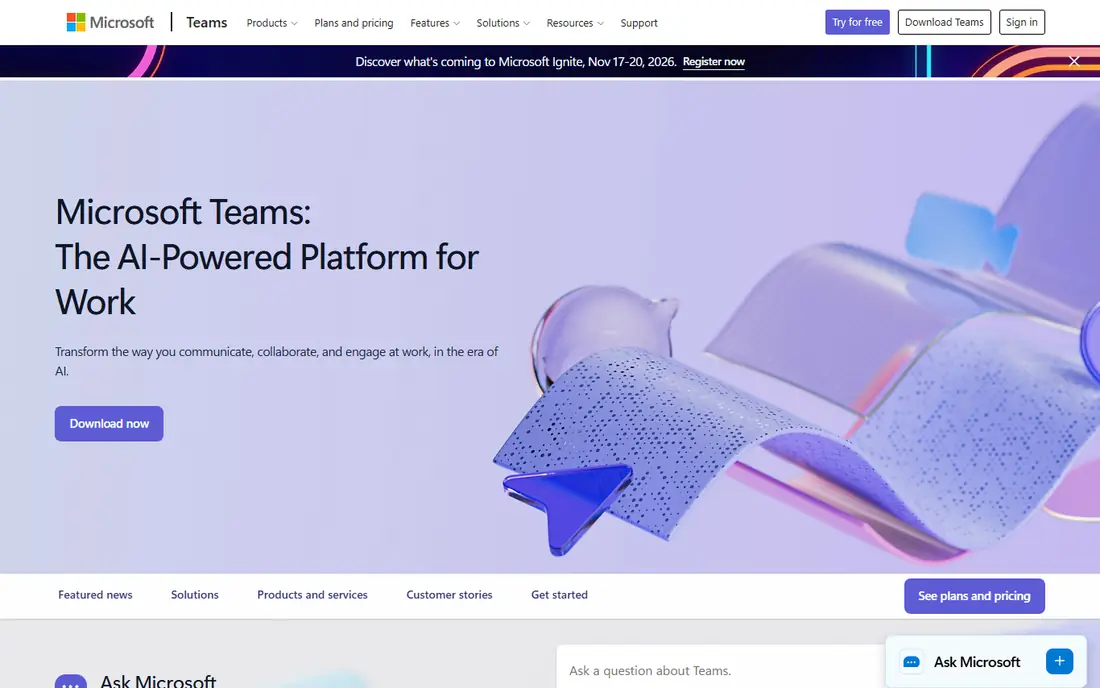
Task: Jump to Get started section
Action: pyautogui.click(x=559, y=595)
